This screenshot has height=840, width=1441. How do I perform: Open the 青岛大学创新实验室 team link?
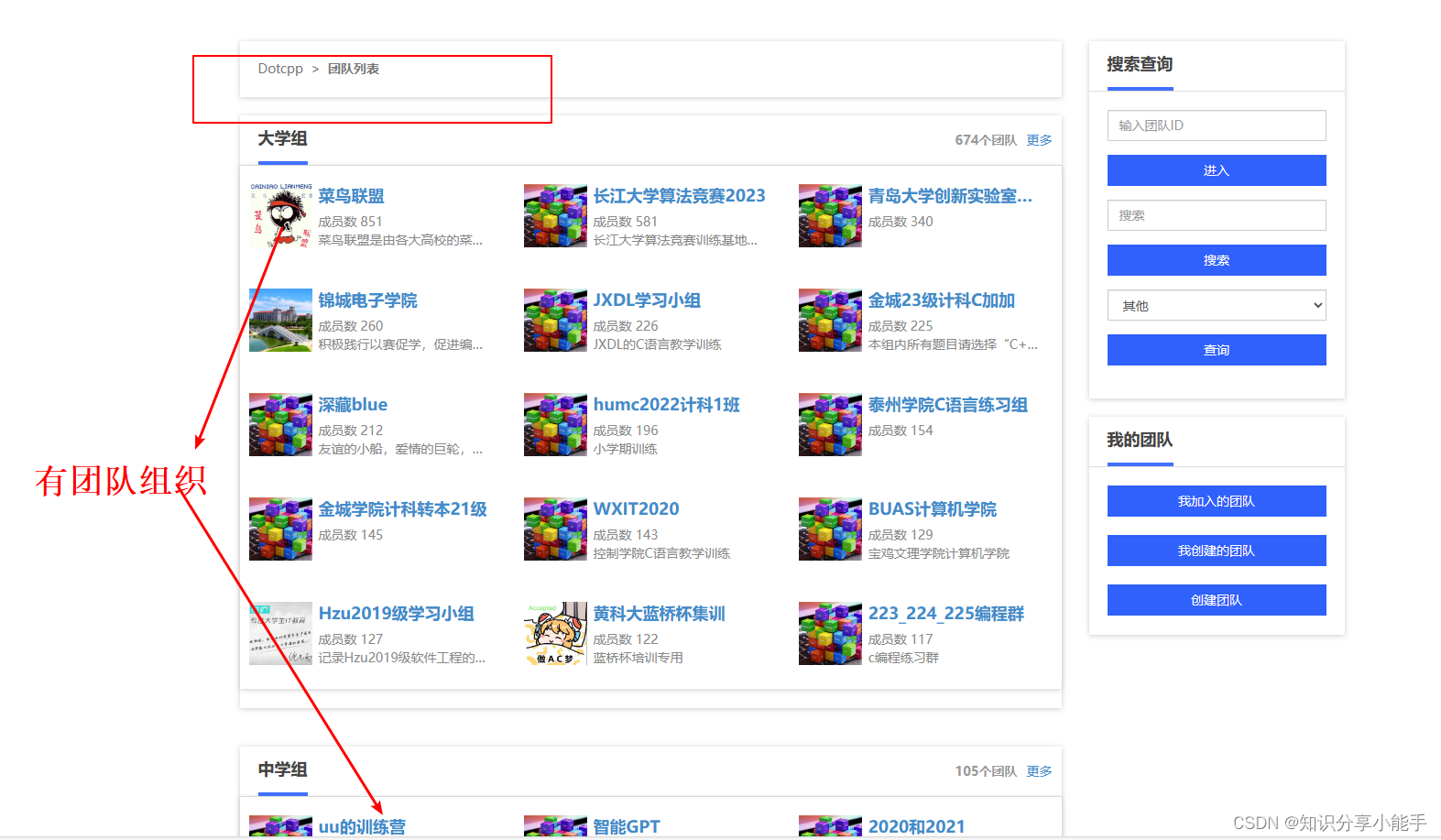click(x=950, y=196)
